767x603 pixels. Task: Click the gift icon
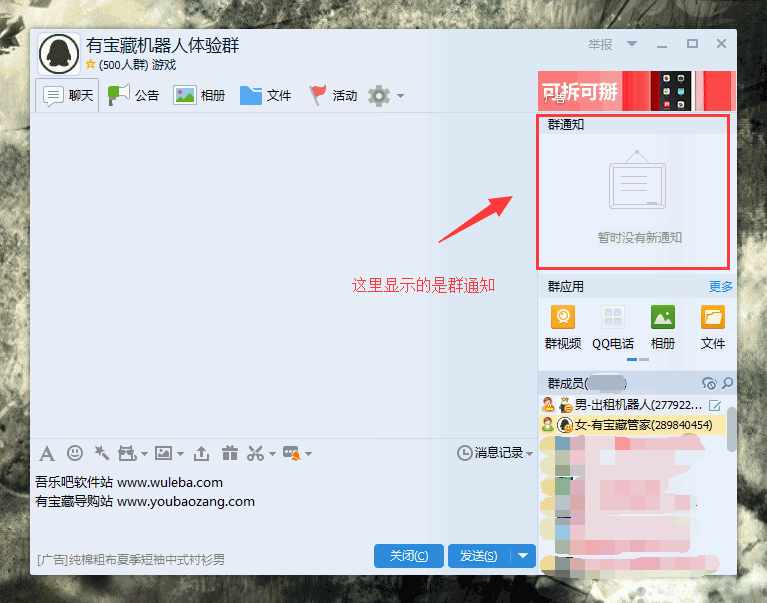tap(229, 453)
